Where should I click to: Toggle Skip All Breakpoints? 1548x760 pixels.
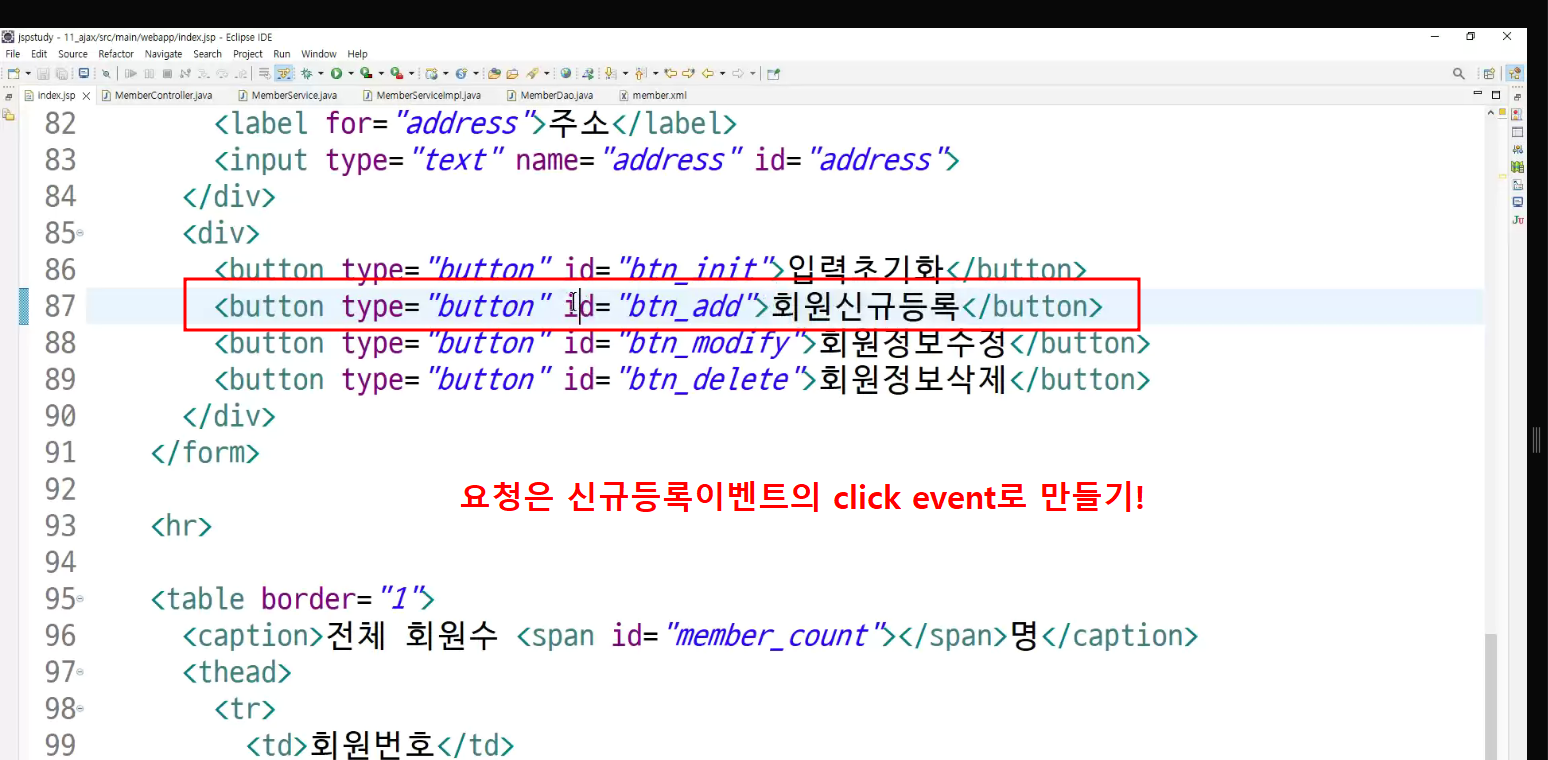point(106,73)
